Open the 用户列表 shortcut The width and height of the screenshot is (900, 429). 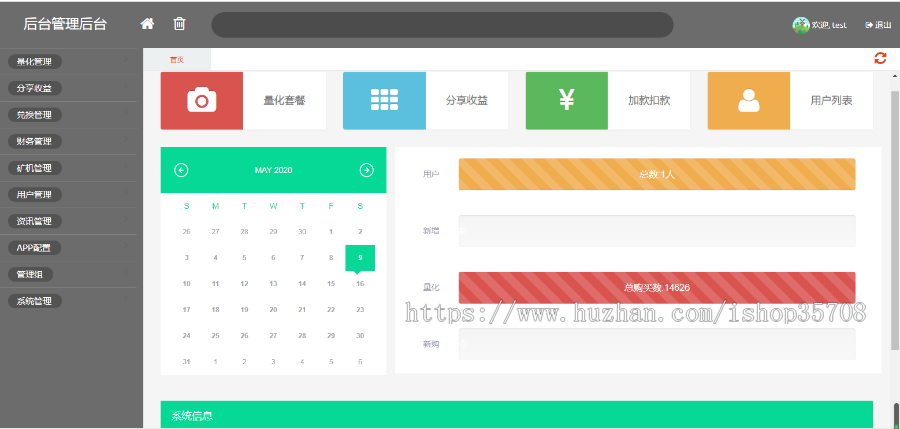pyautogui.click(x=831, y=101)
